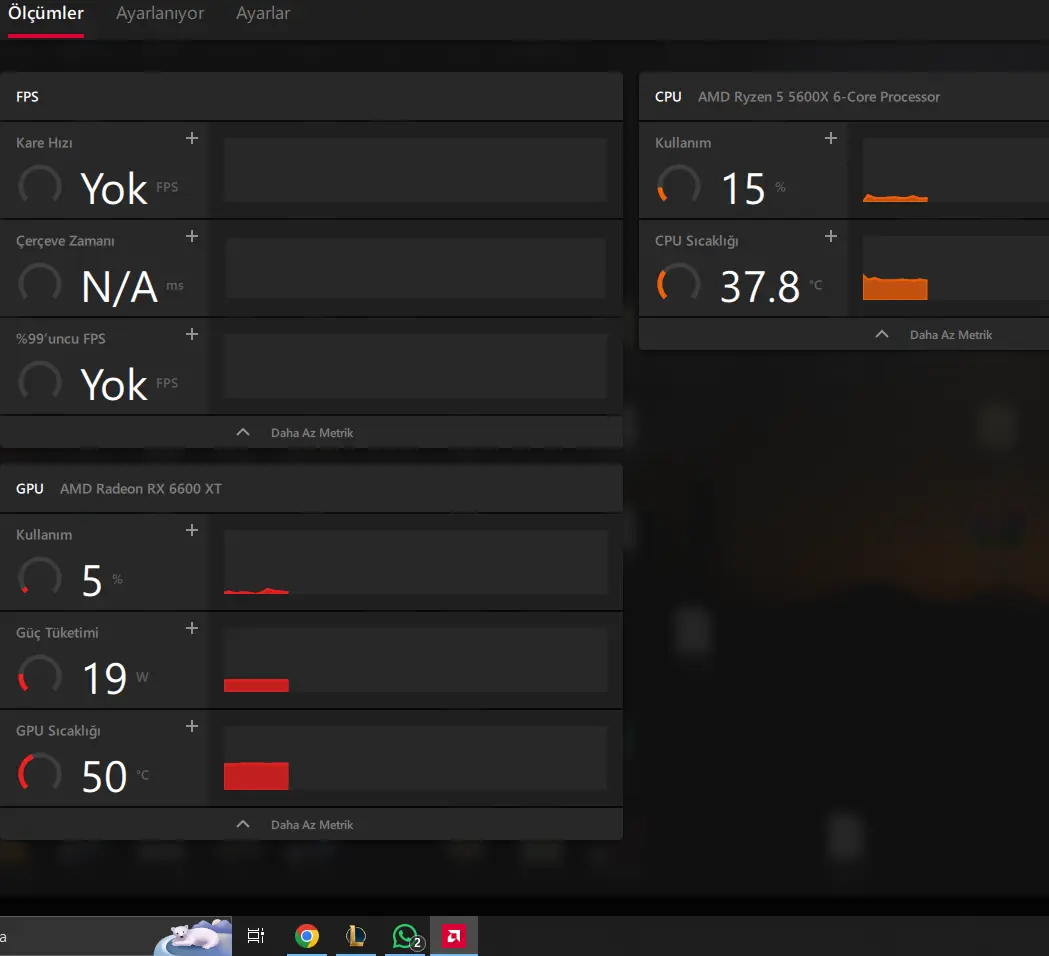The image size is (1049, 956).
Task: Click the Çerçeve Zamanı gauge dial
Action: [x=39, y=284]
